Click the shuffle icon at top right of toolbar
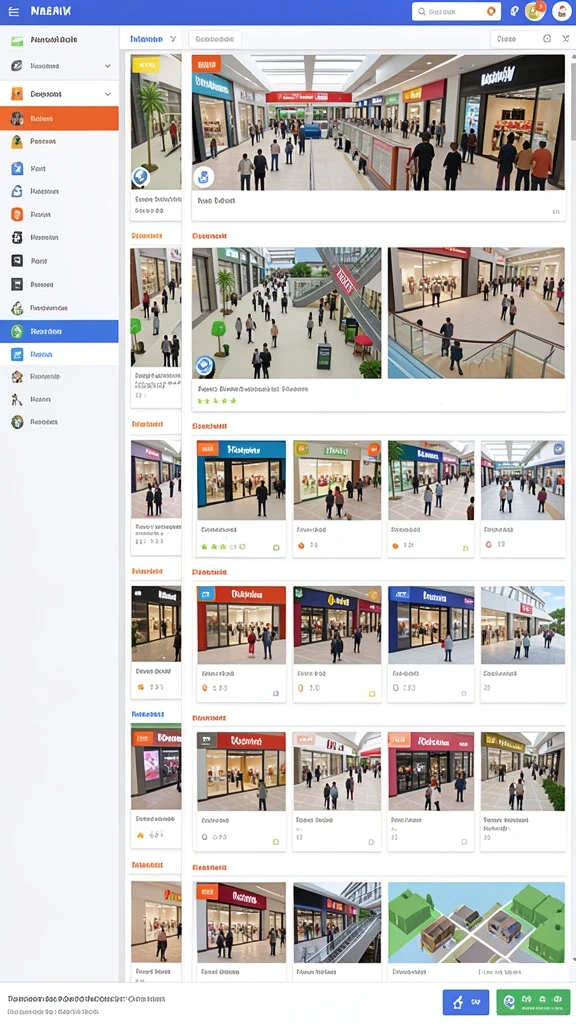The height and width of the screenshot is (1024, 576). pyautogui.click(x=566, y=39)
